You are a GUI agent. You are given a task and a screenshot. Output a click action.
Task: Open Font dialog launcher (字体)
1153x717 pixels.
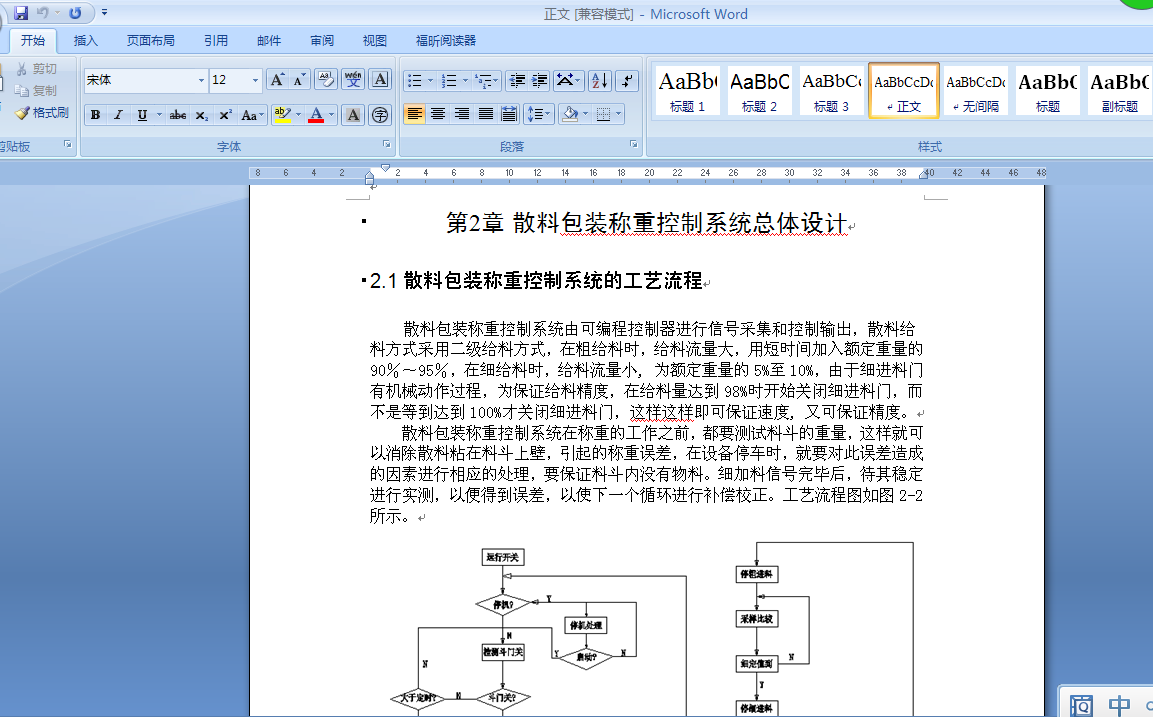387,144
